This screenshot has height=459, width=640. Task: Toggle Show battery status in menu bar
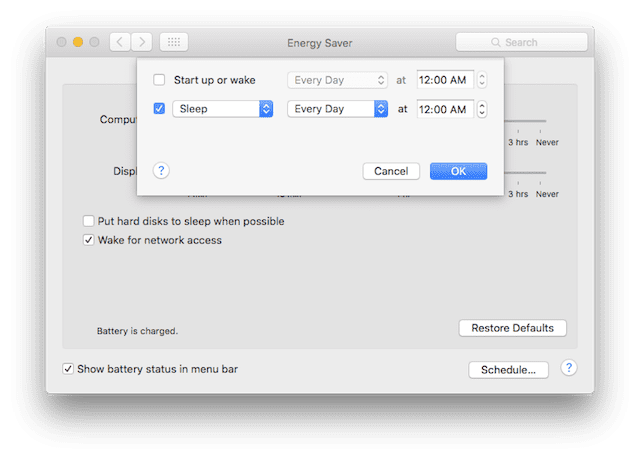[x=69, y=369]
